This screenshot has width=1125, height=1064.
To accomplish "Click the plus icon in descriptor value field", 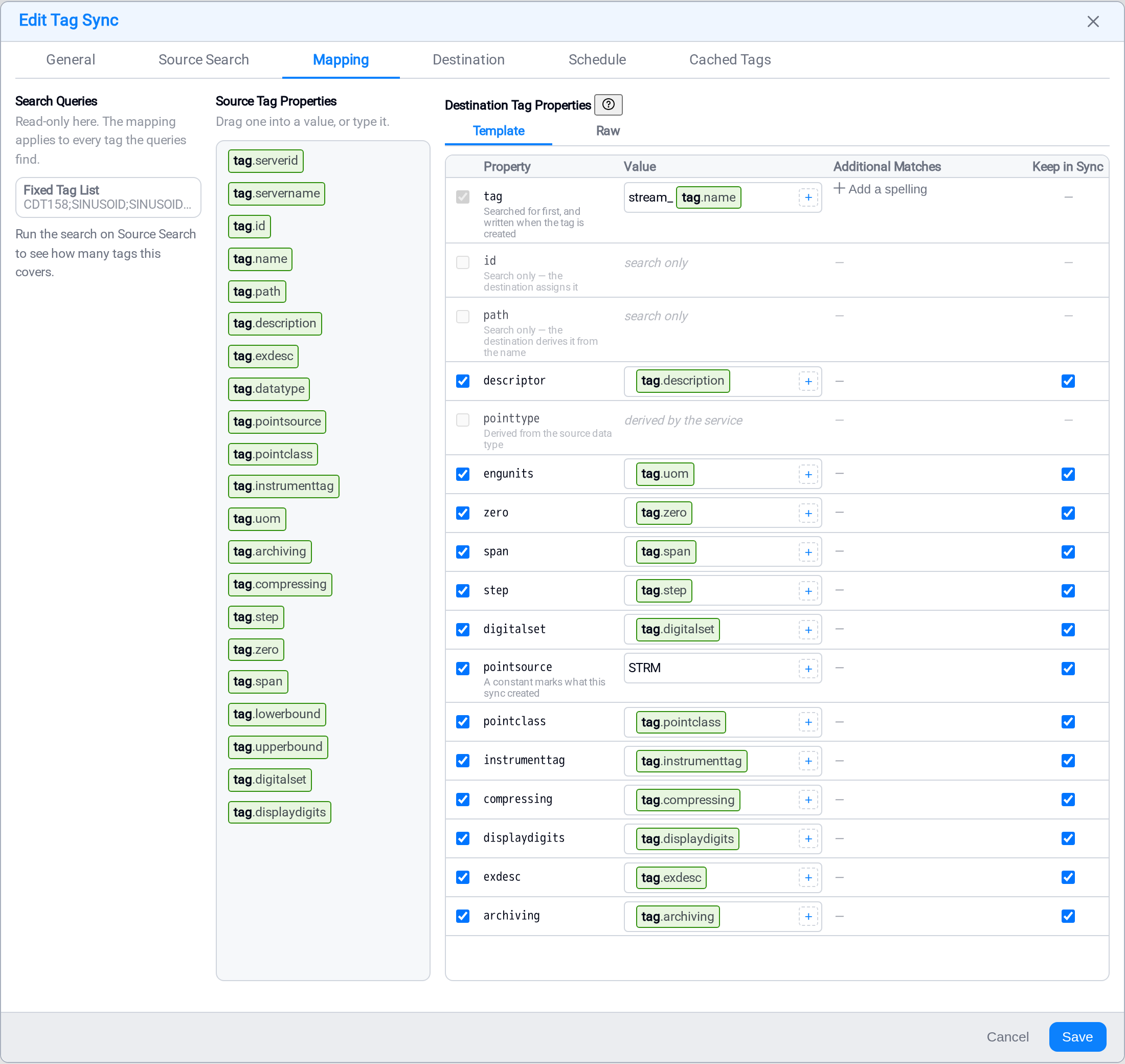I will click(808, 381).
